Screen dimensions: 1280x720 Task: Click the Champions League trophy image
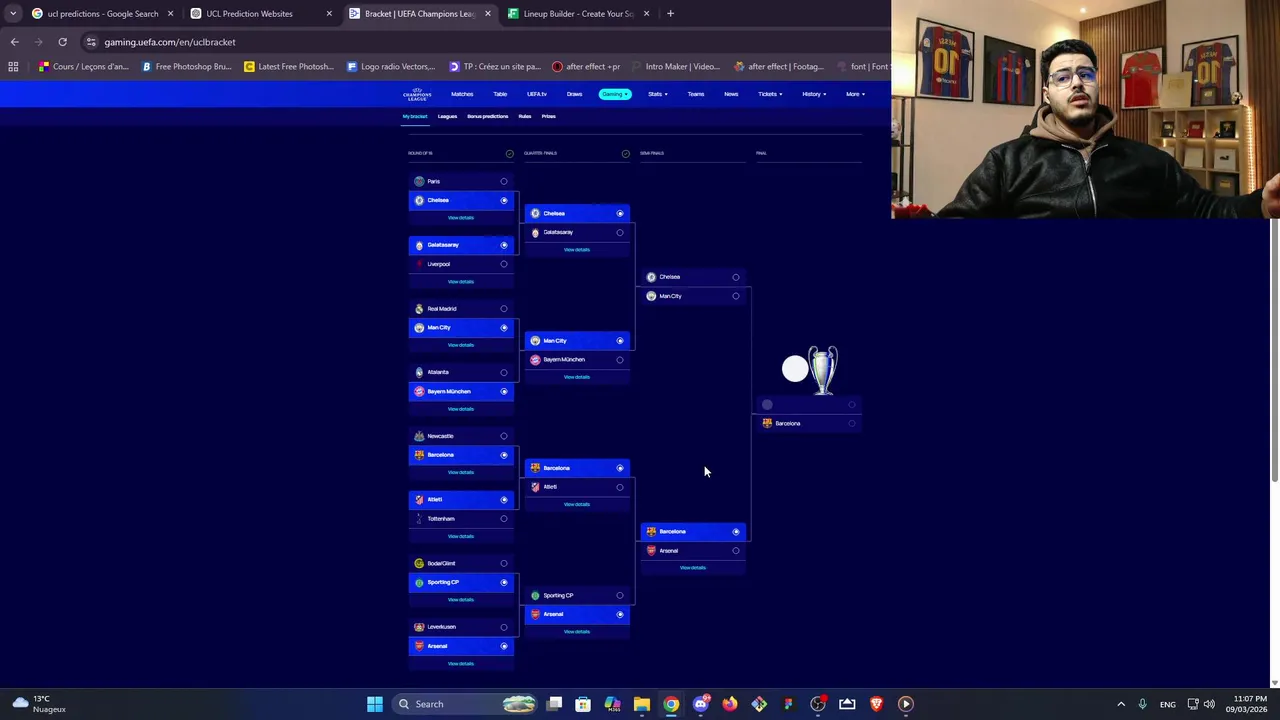click(x=822, y=370)
